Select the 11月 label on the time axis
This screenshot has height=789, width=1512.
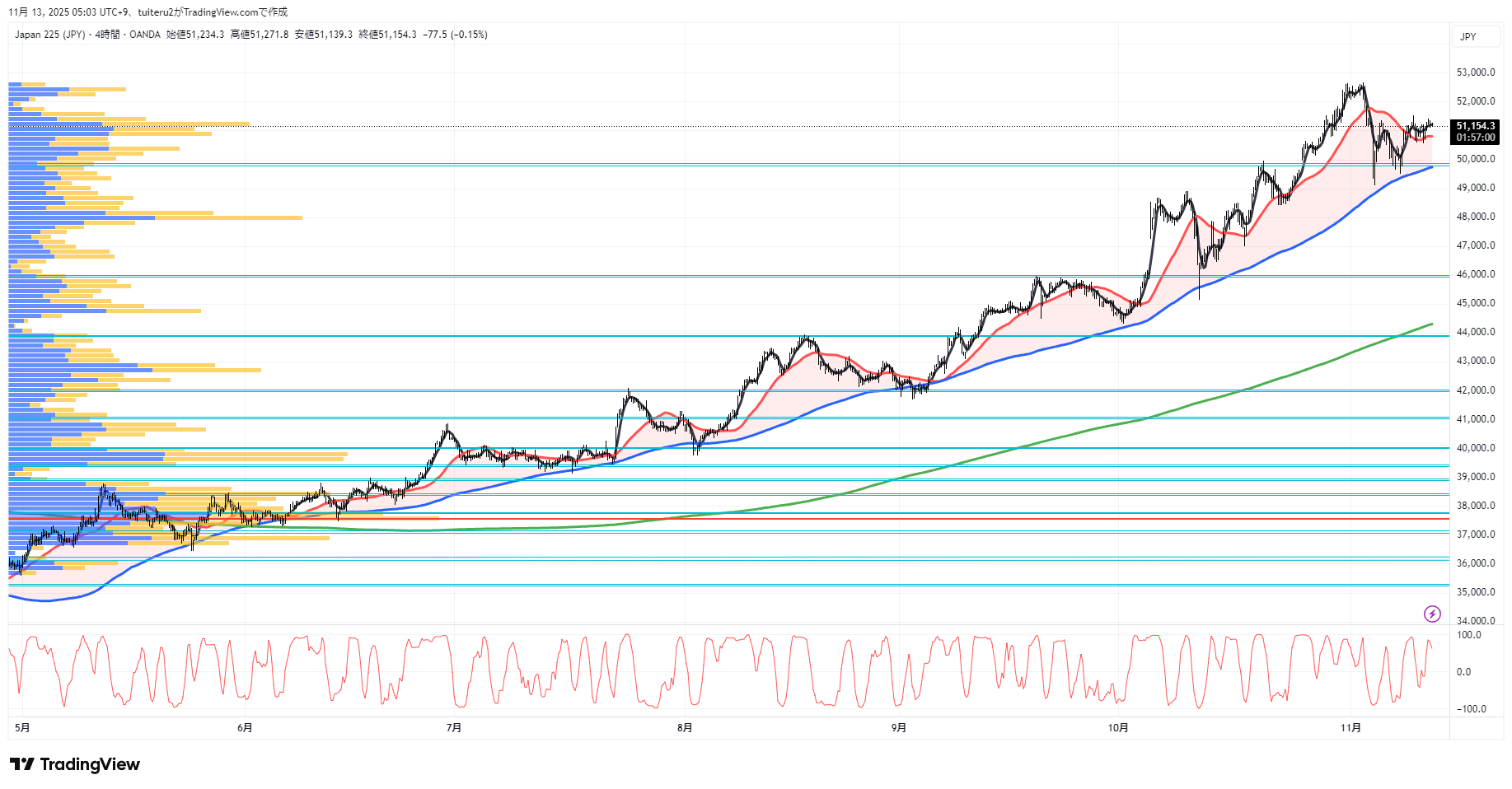[1351, 728]
